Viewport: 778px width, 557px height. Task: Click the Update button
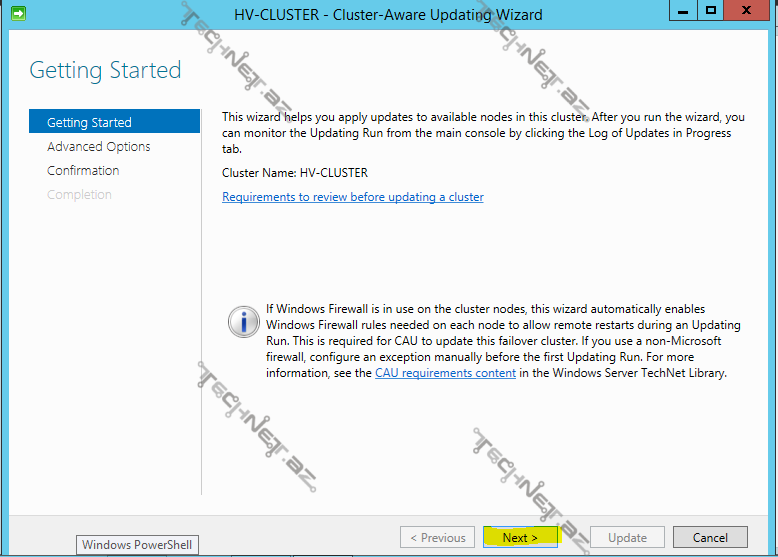[x=627, y=537]
